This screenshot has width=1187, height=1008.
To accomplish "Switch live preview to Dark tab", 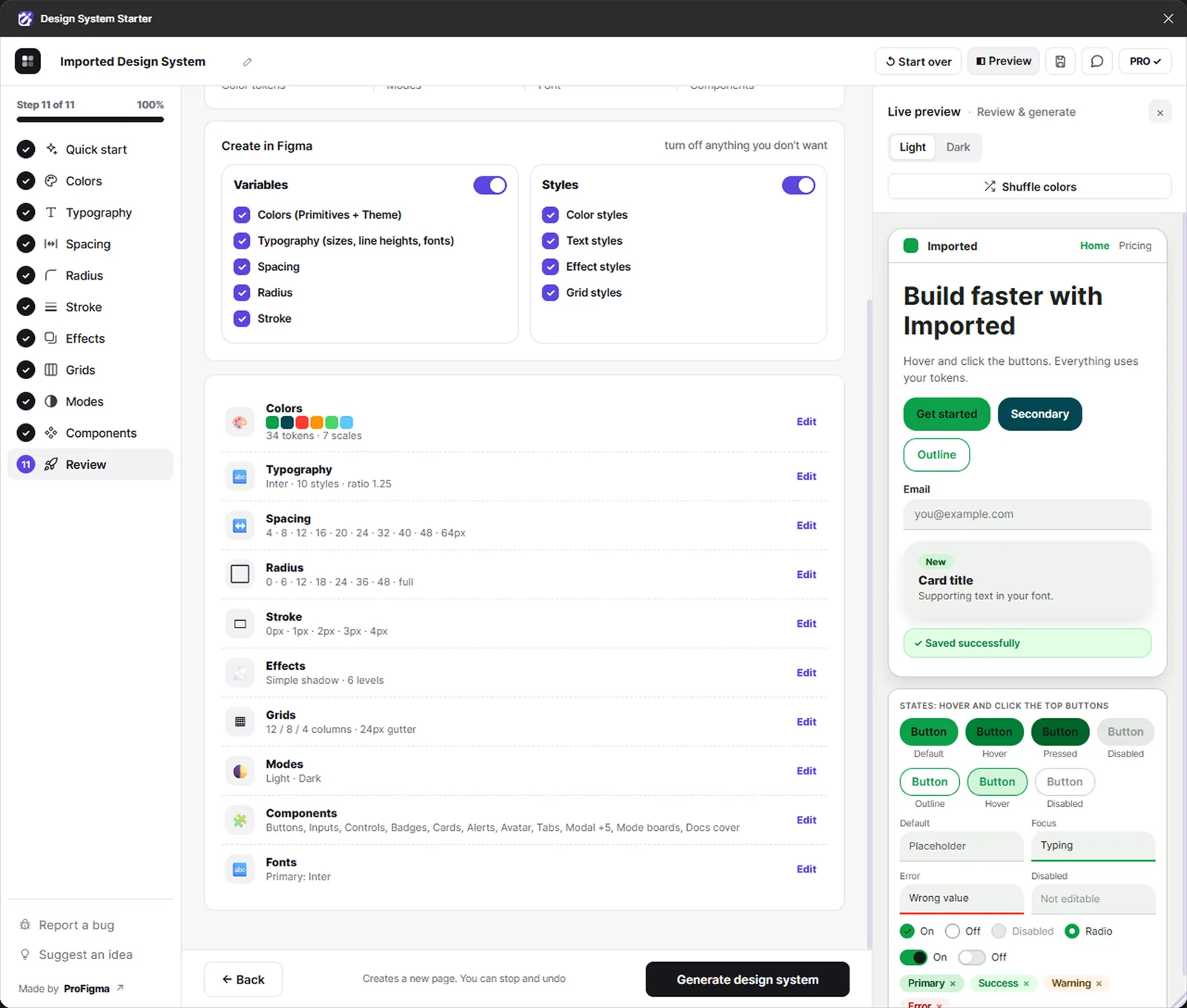I will [x=958, y=148].
